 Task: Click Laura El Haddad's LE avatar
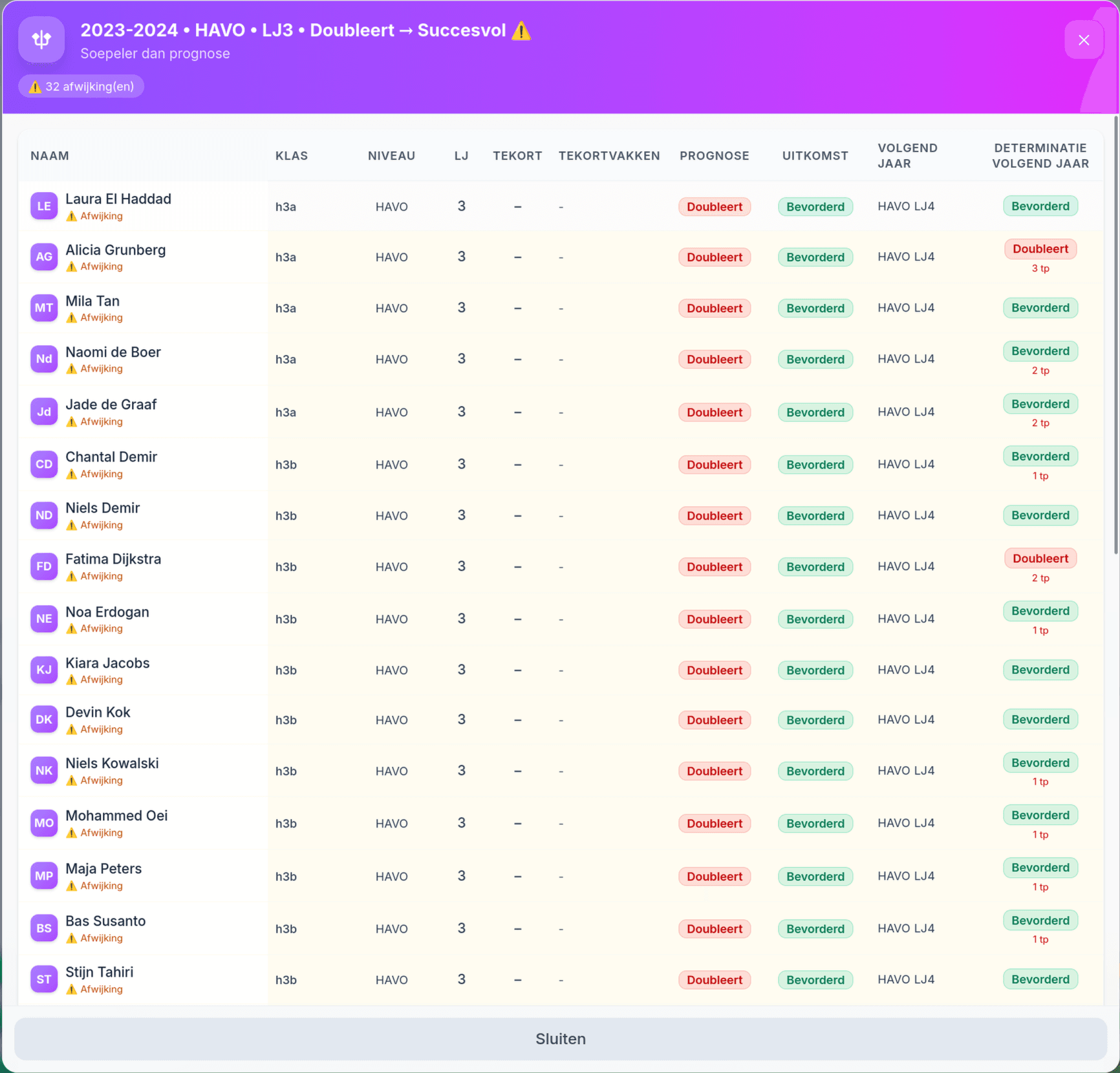[44, 206]
